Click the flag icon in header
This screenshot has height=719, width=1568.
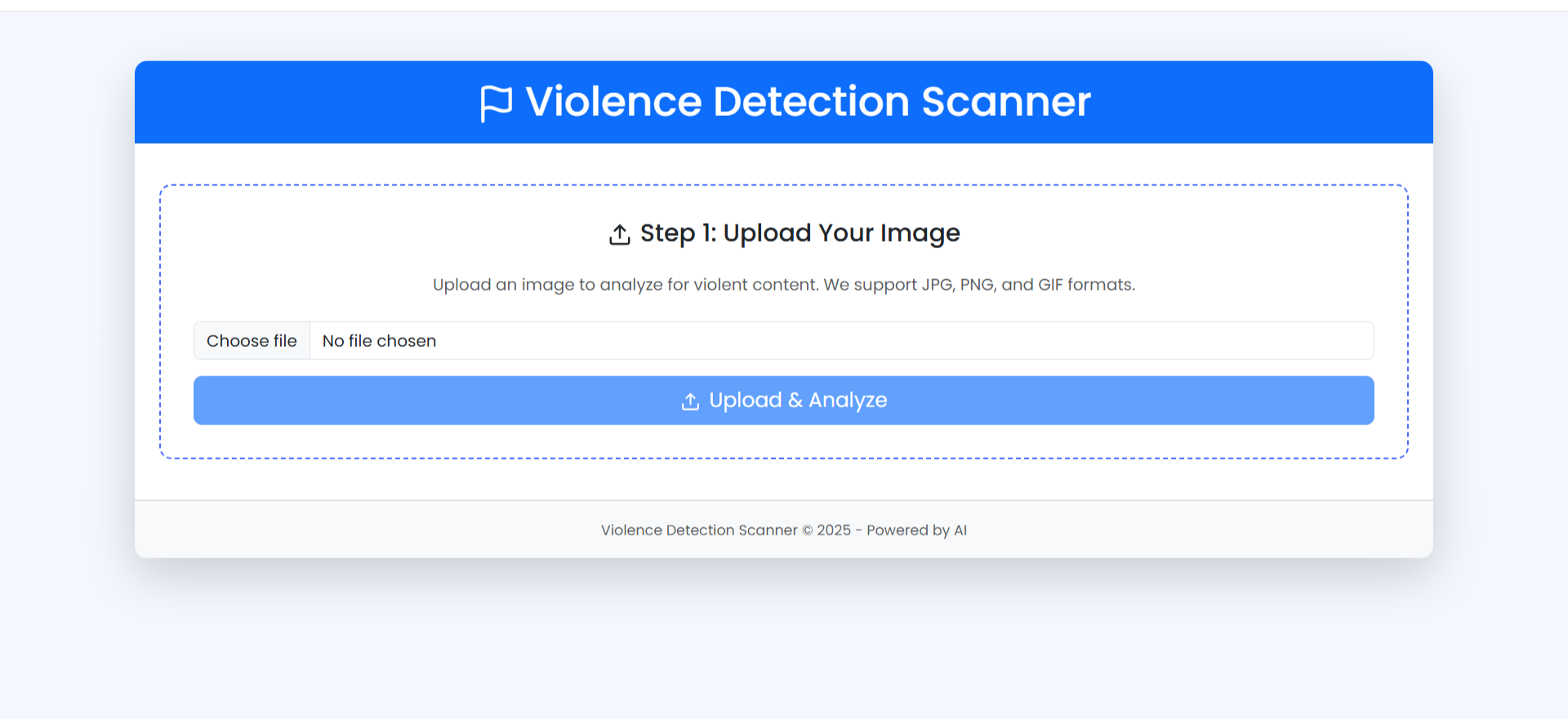pyautogui.click(x=497, y=104)
